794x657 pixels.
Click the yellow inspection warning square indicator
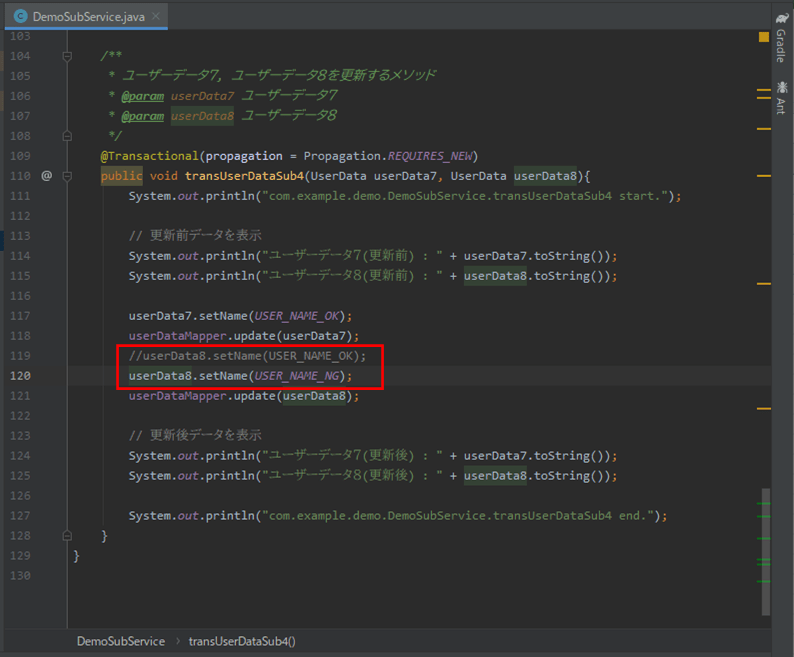764,37
